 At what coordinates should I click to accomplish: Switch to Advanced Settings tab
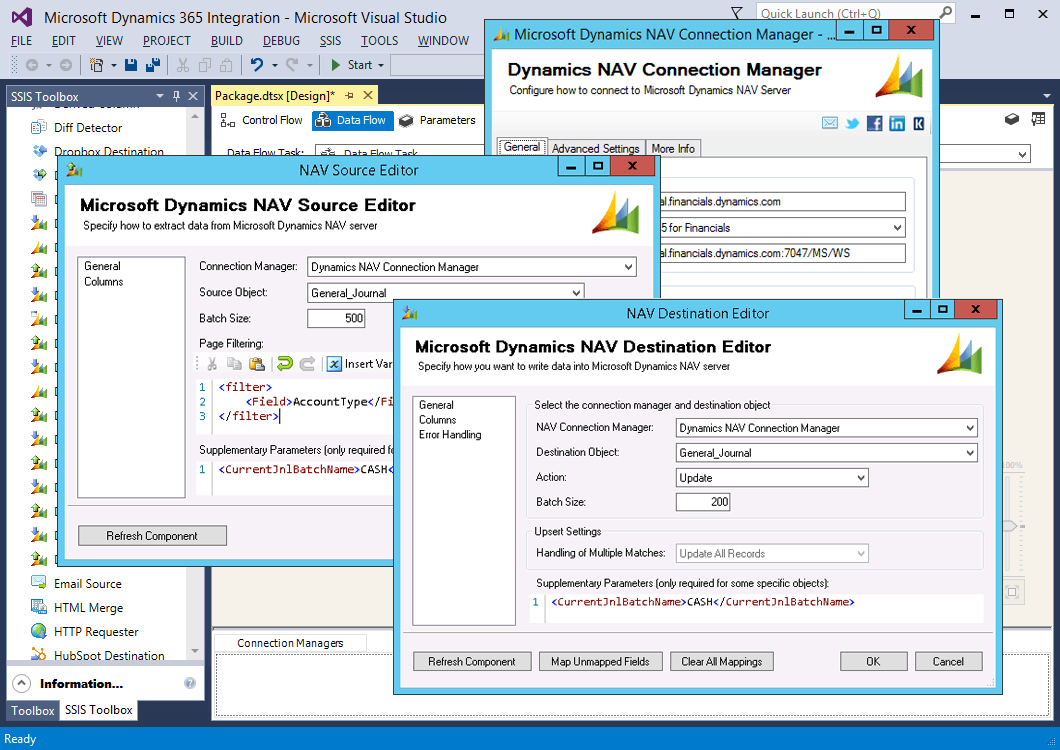[596, 148]
